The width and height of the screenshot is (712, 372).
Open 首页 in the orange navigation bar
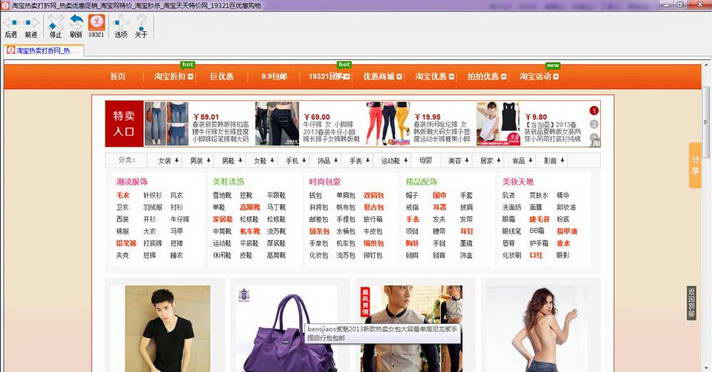click(118, 76)
